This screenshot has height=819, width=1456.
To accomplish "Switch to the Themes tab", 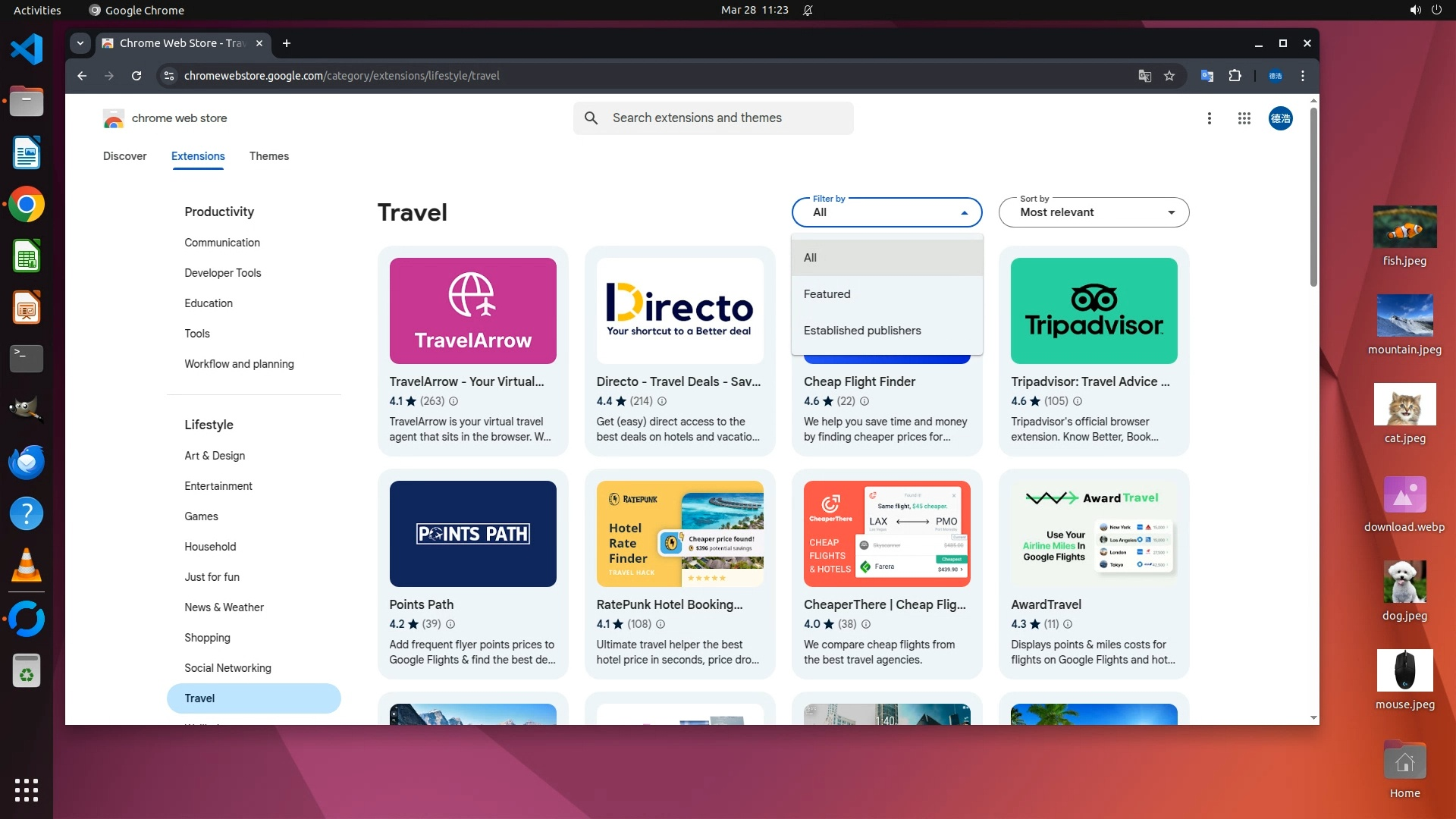I will tap(268, 156).
